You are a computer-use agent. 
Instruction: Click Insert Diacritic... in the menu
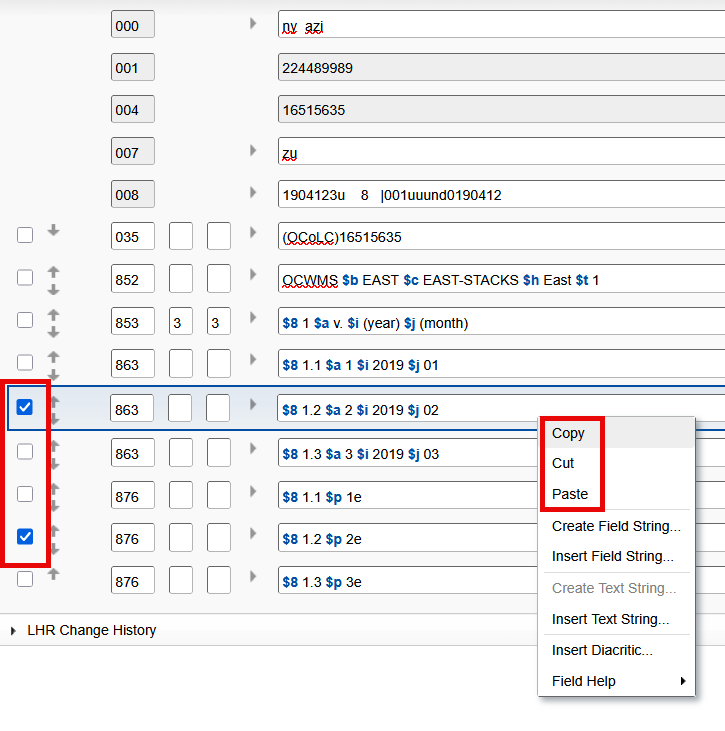coord(601,650)
